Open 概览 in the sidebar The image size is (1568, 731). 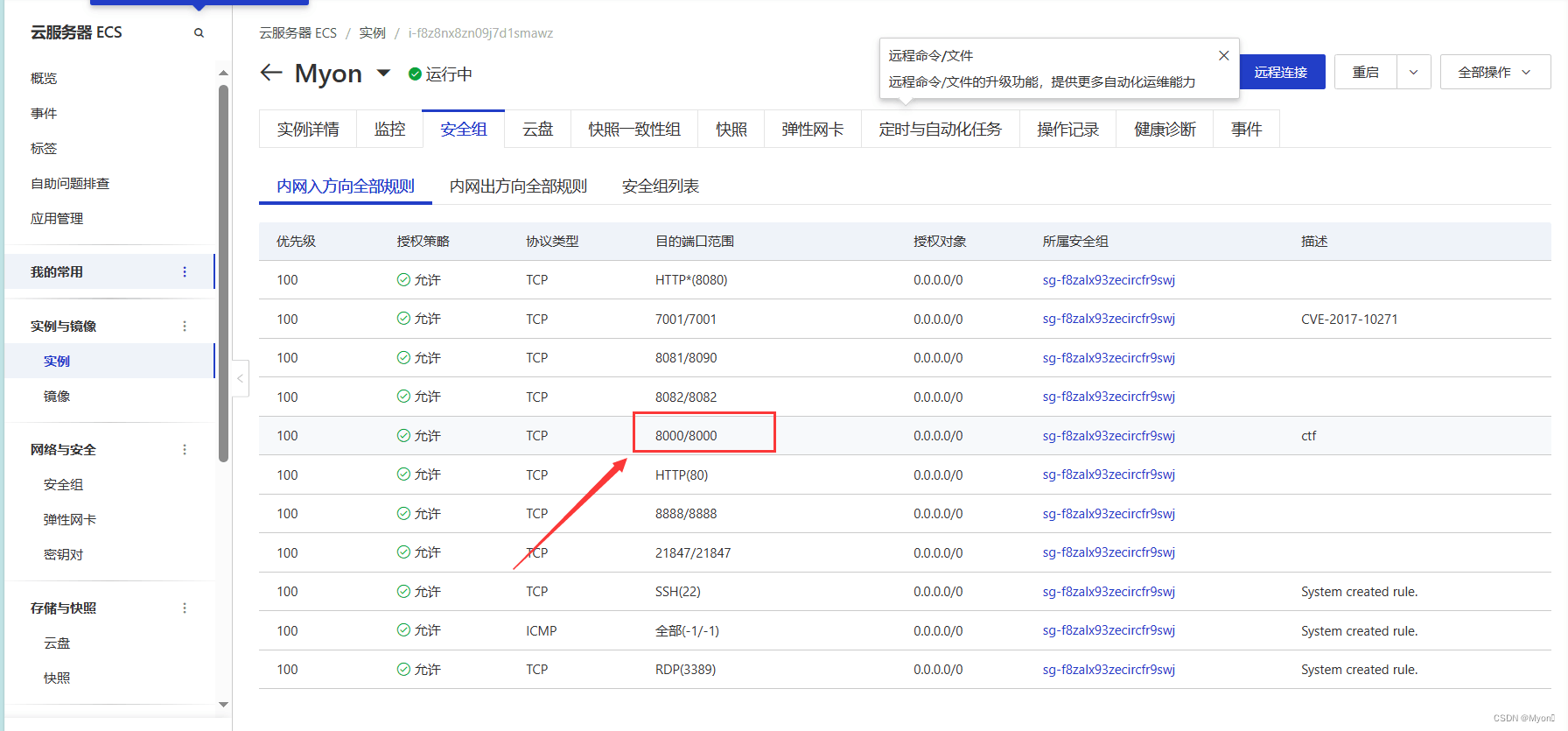coord(44,78)
